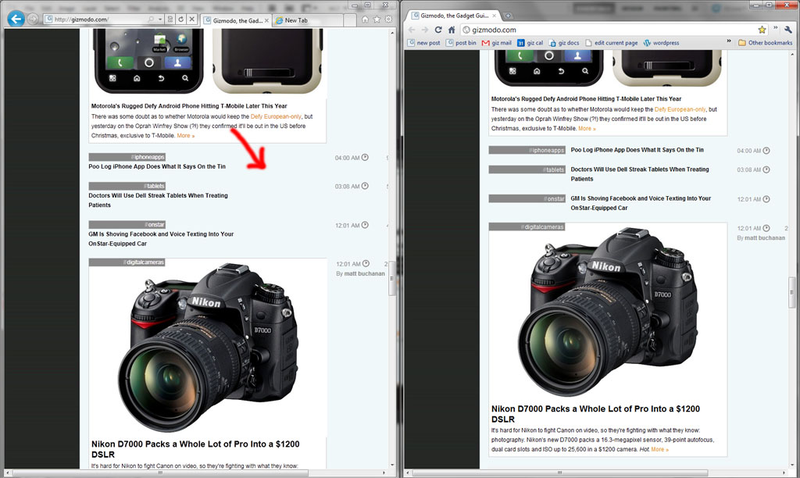Screen dimensions: 800x478
Task: Click the Nikon camera image in Chrome
Action: [608, 312]
